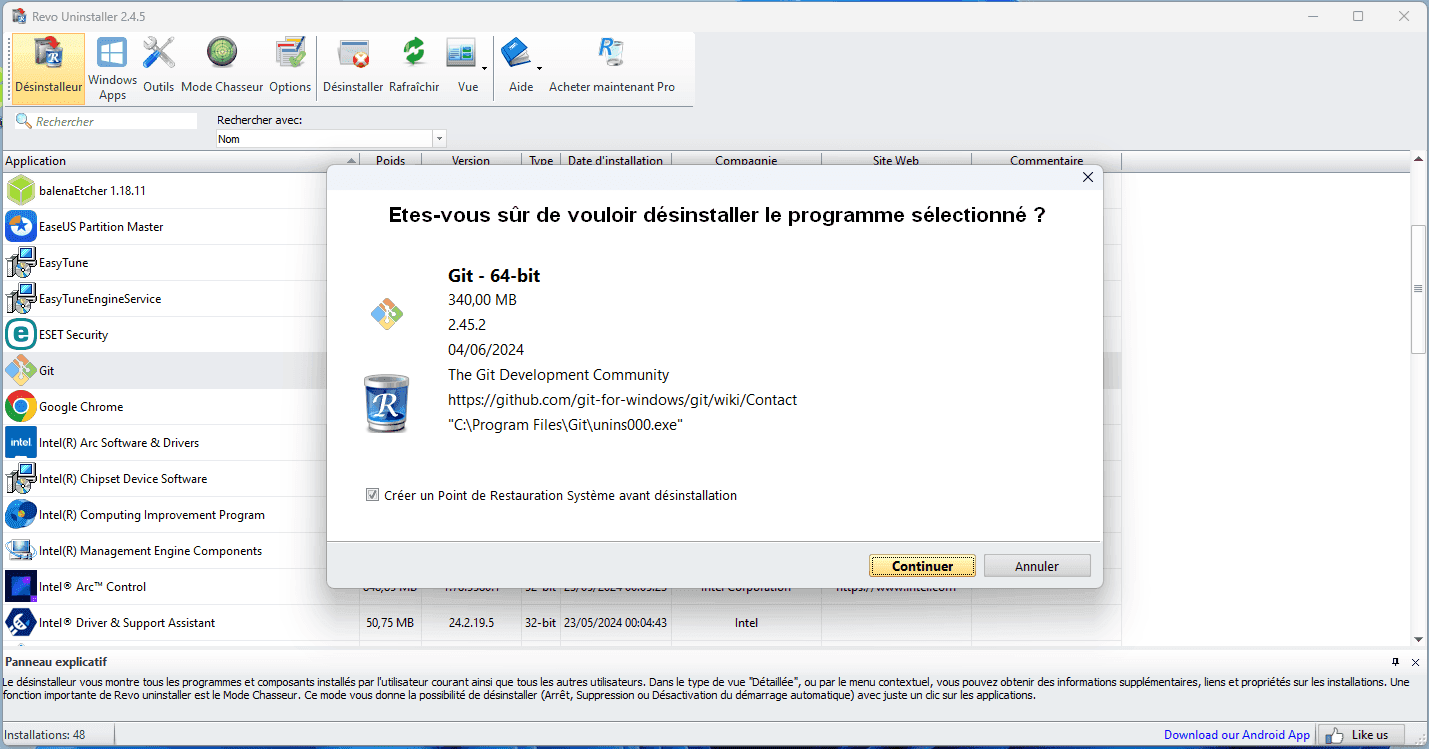Open the Vue view icon
Viewport: 1429px width, 749px height.
461,53
